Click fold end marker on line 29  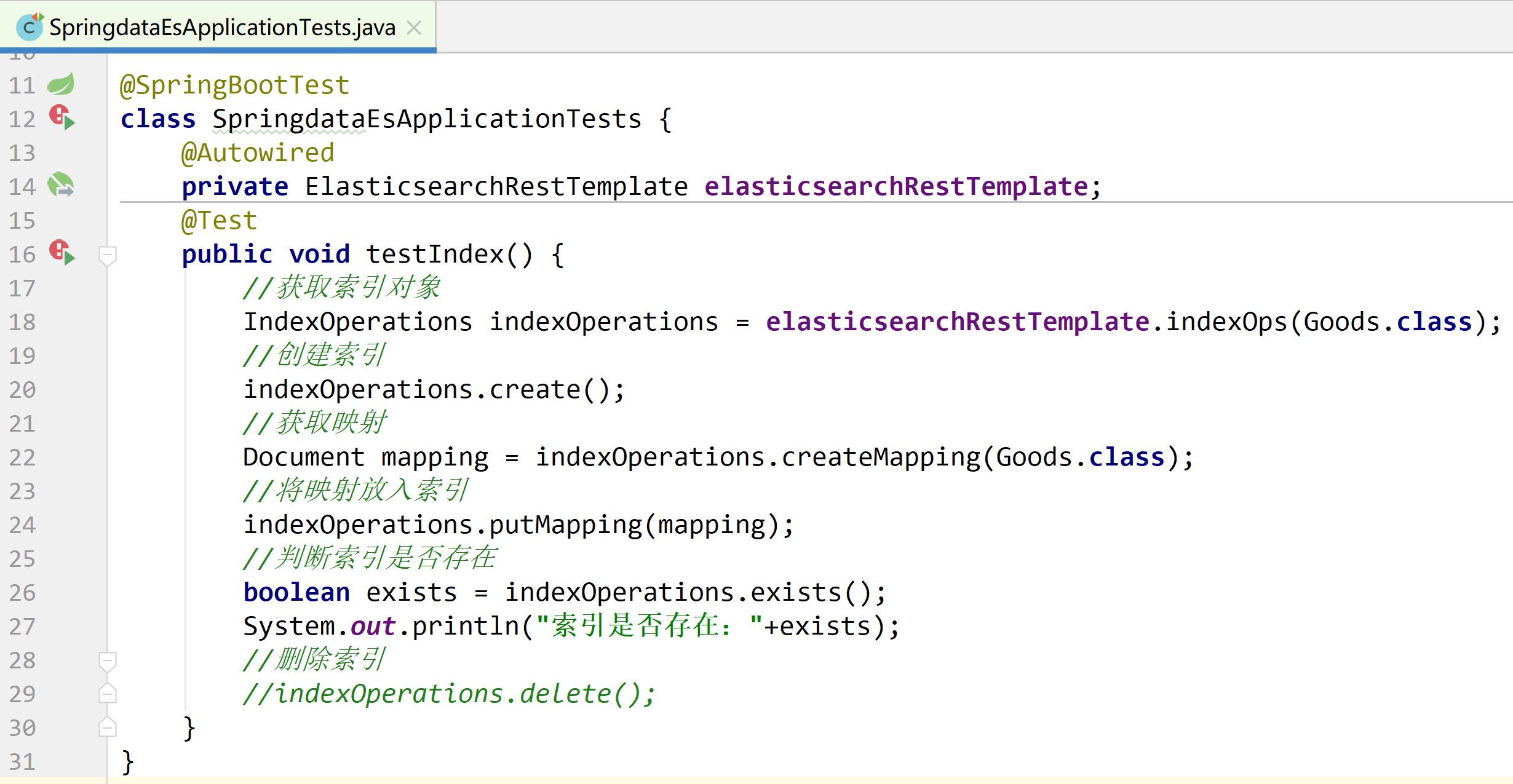pos(108,694)
